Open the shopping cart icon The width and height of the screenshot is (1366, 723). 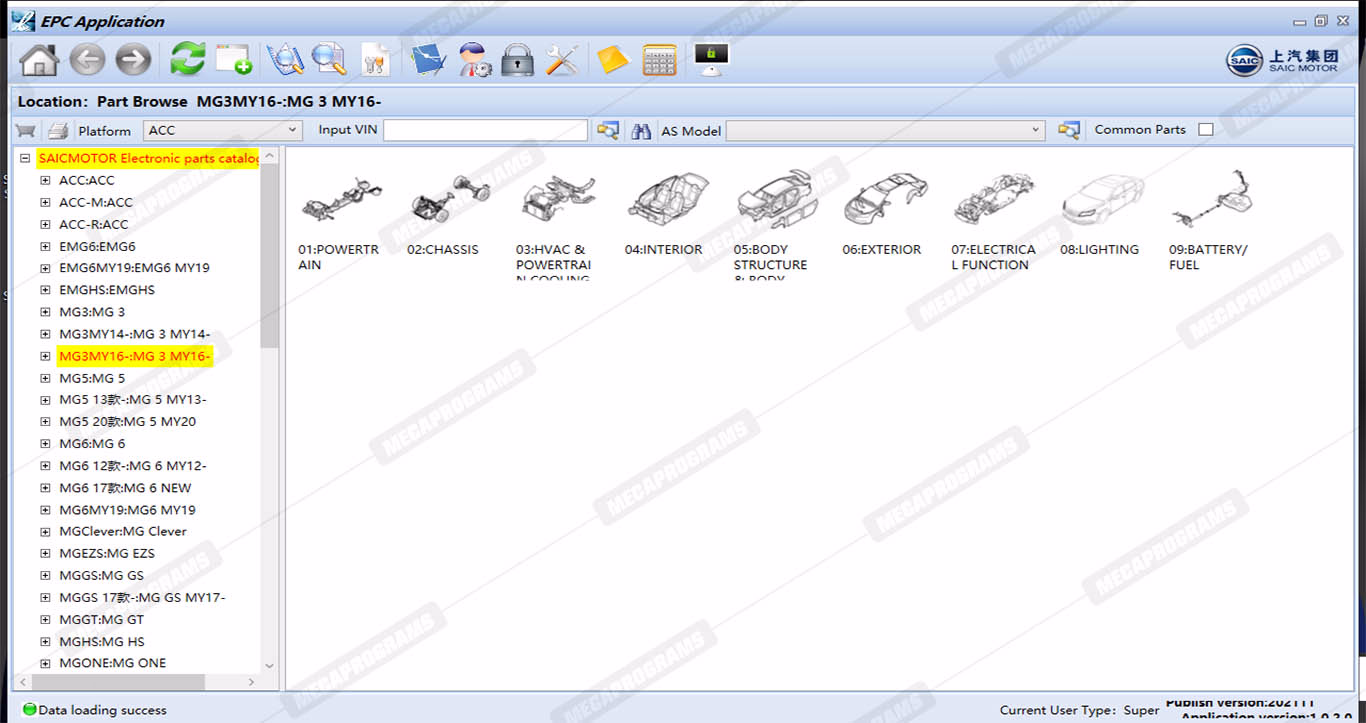coord(26,130)
